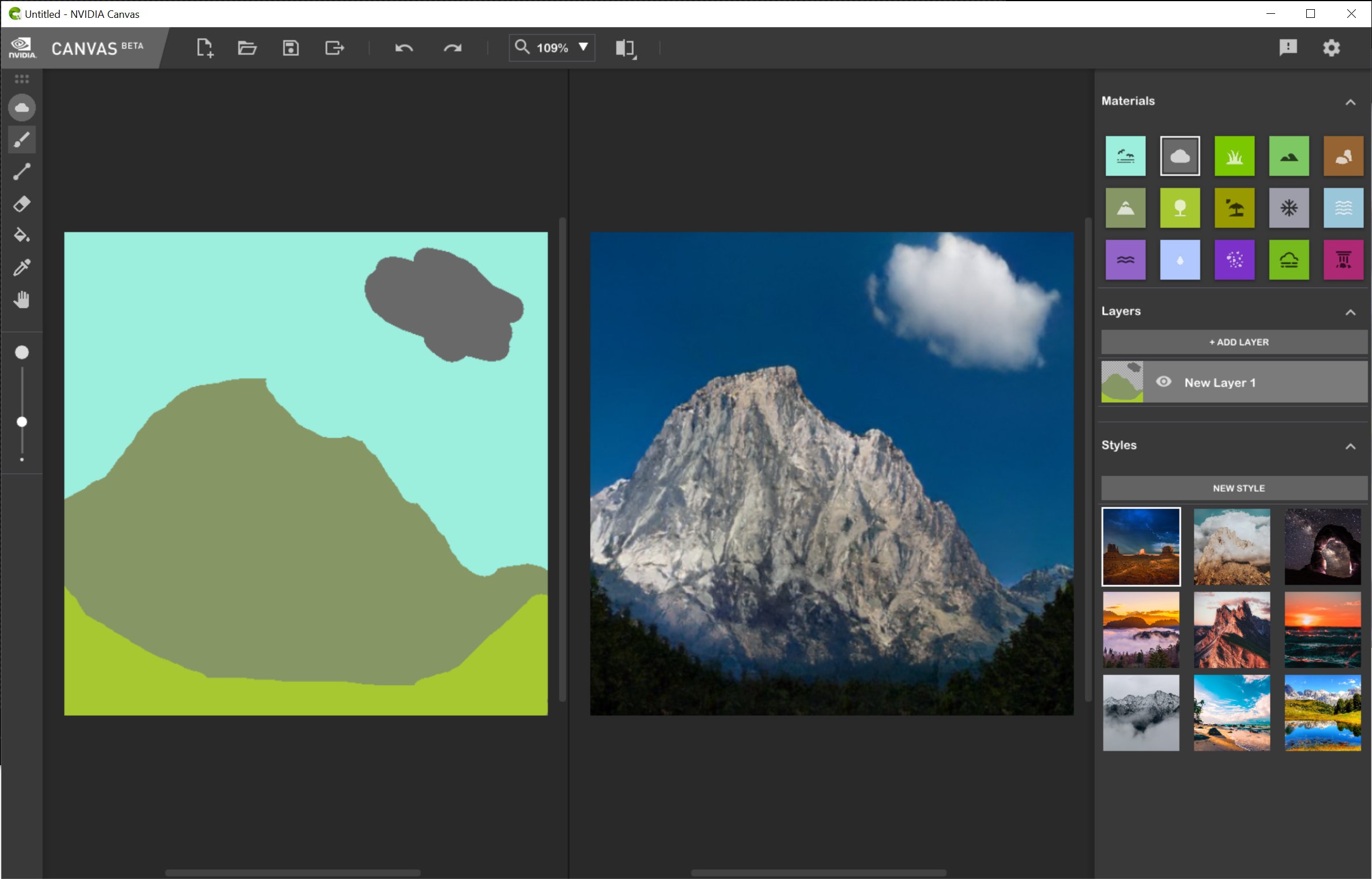Apply the alpine lake meadow style

click(1322, 713)
